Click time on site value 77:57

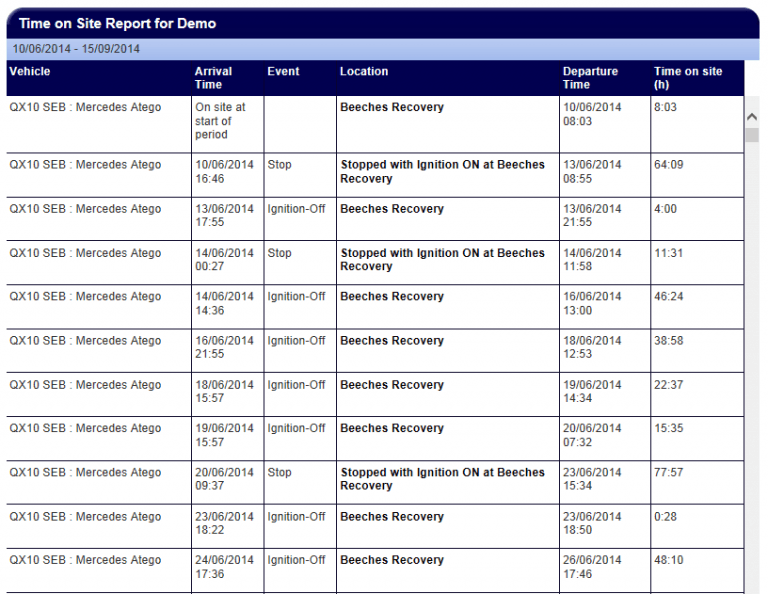pos(669,473)
